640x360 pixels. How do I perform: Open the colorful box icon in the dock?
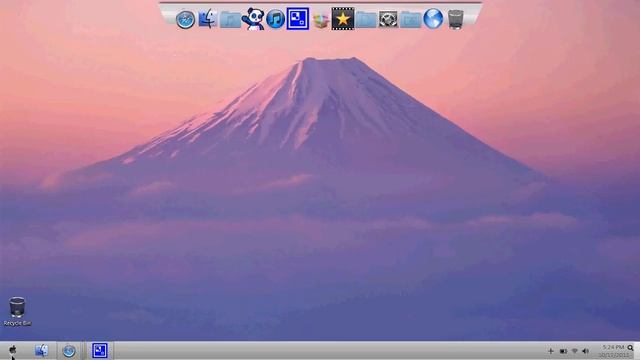pyautogui.click(x=321, y=20)
